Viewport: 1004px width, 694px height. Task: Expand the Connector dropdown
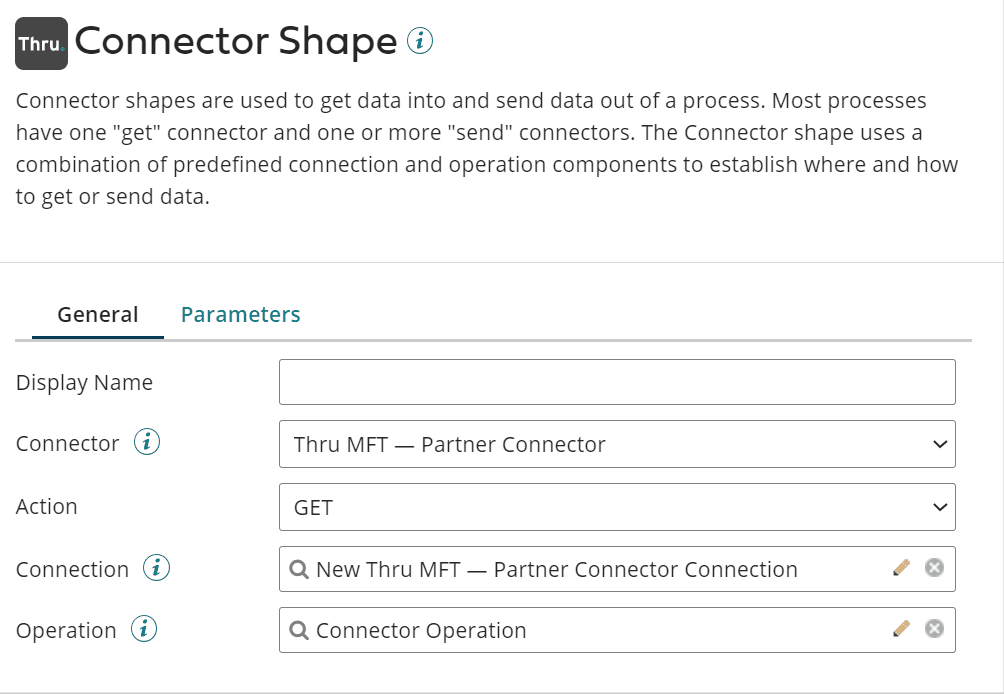617,444
